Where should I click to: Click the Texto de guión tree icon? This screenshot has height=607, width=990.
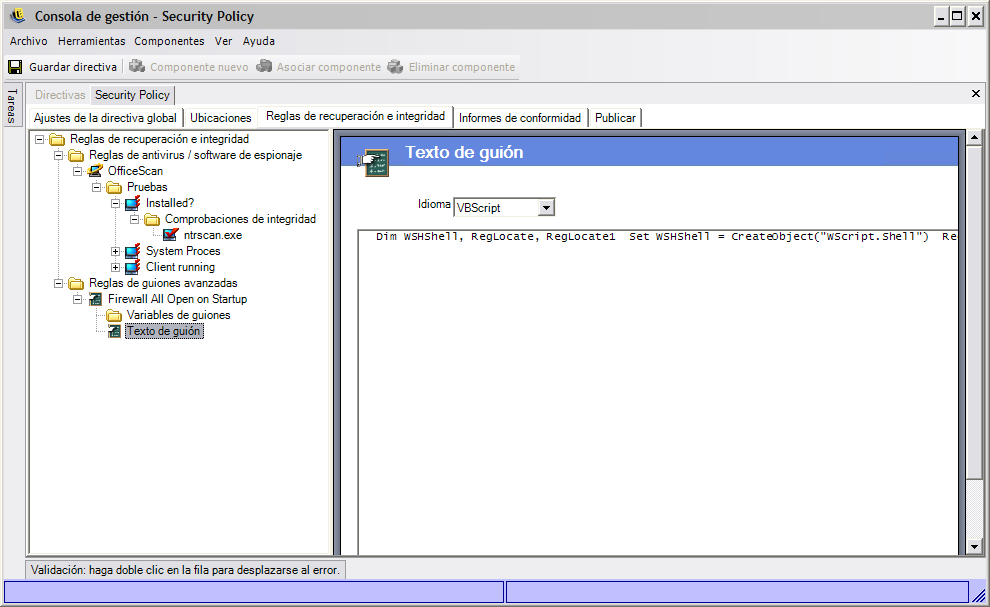coord(114,331)
